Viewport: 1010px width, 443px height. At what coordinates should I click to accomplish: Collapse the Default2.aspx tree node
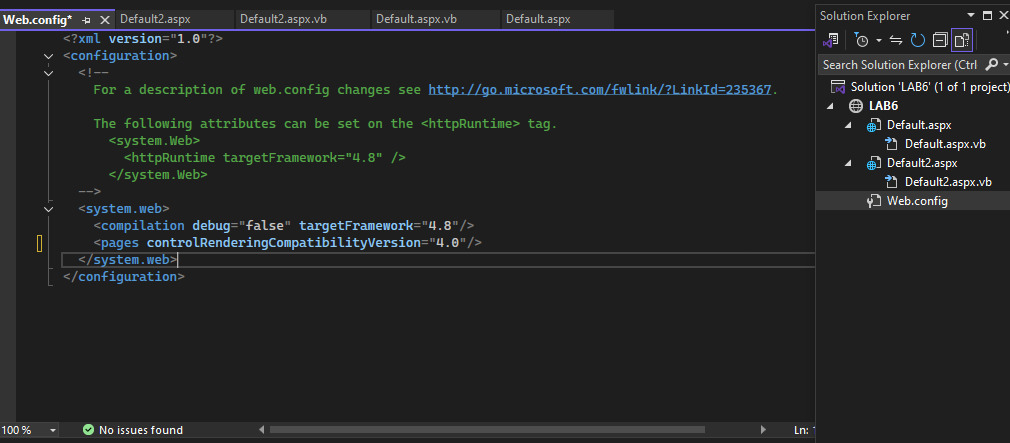click(848, 163)
